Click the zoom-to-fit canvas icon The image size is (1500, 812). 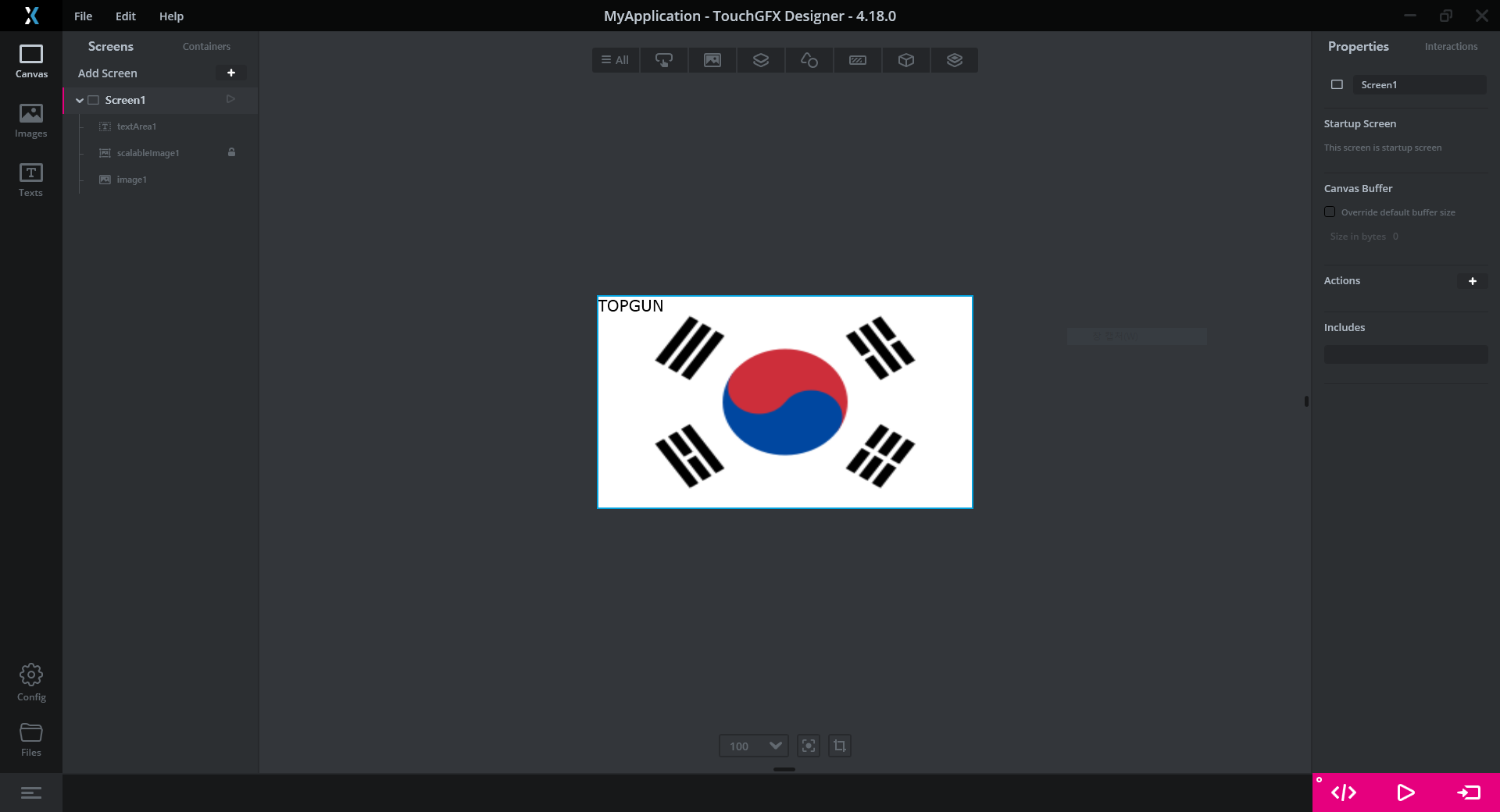[809, 746]
